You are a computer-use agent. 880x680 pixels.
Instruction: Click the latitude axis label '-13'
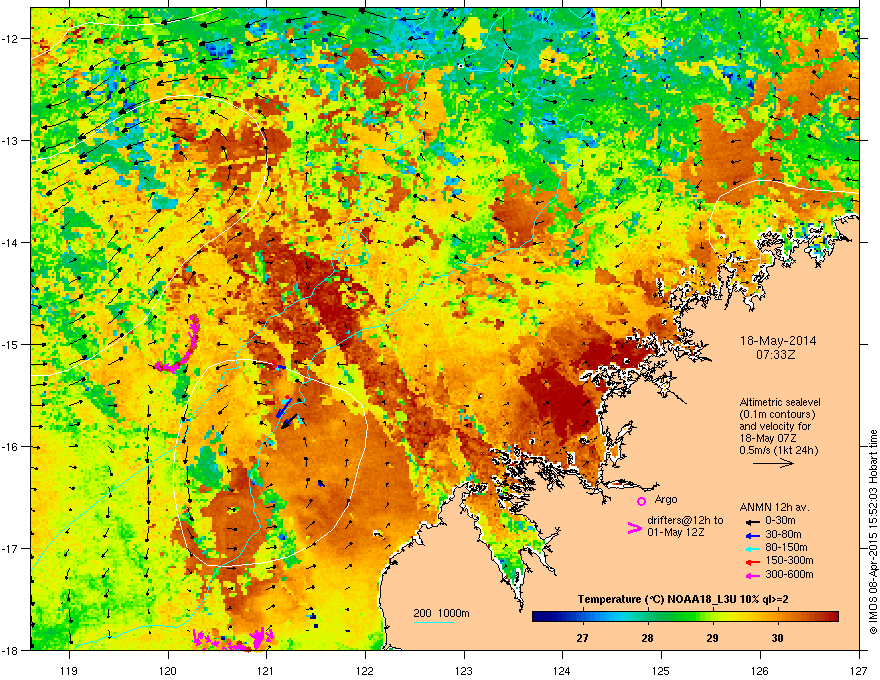pyautogui.click(x=11, y=140)
